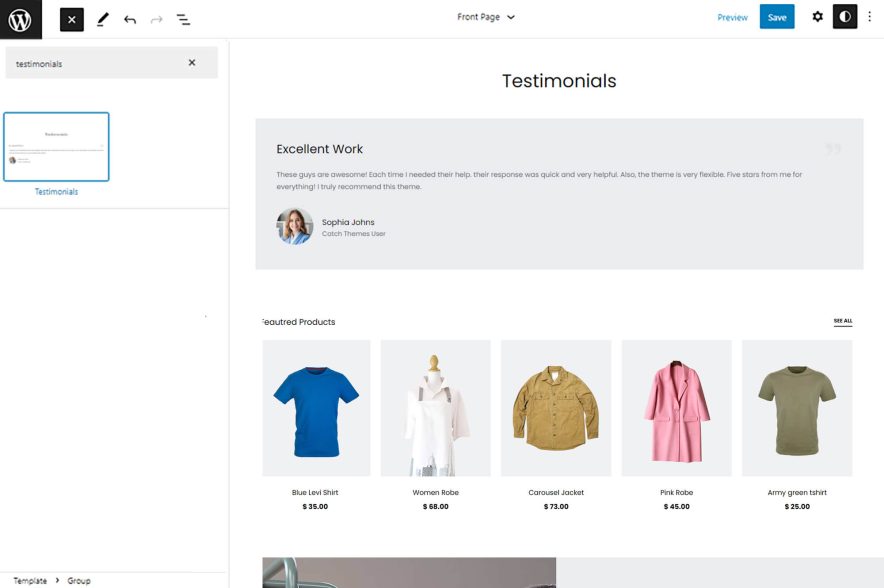
Task: Select the Blue Levi Shirt product image
Action: pyautogui.click(x=316, y=407)
